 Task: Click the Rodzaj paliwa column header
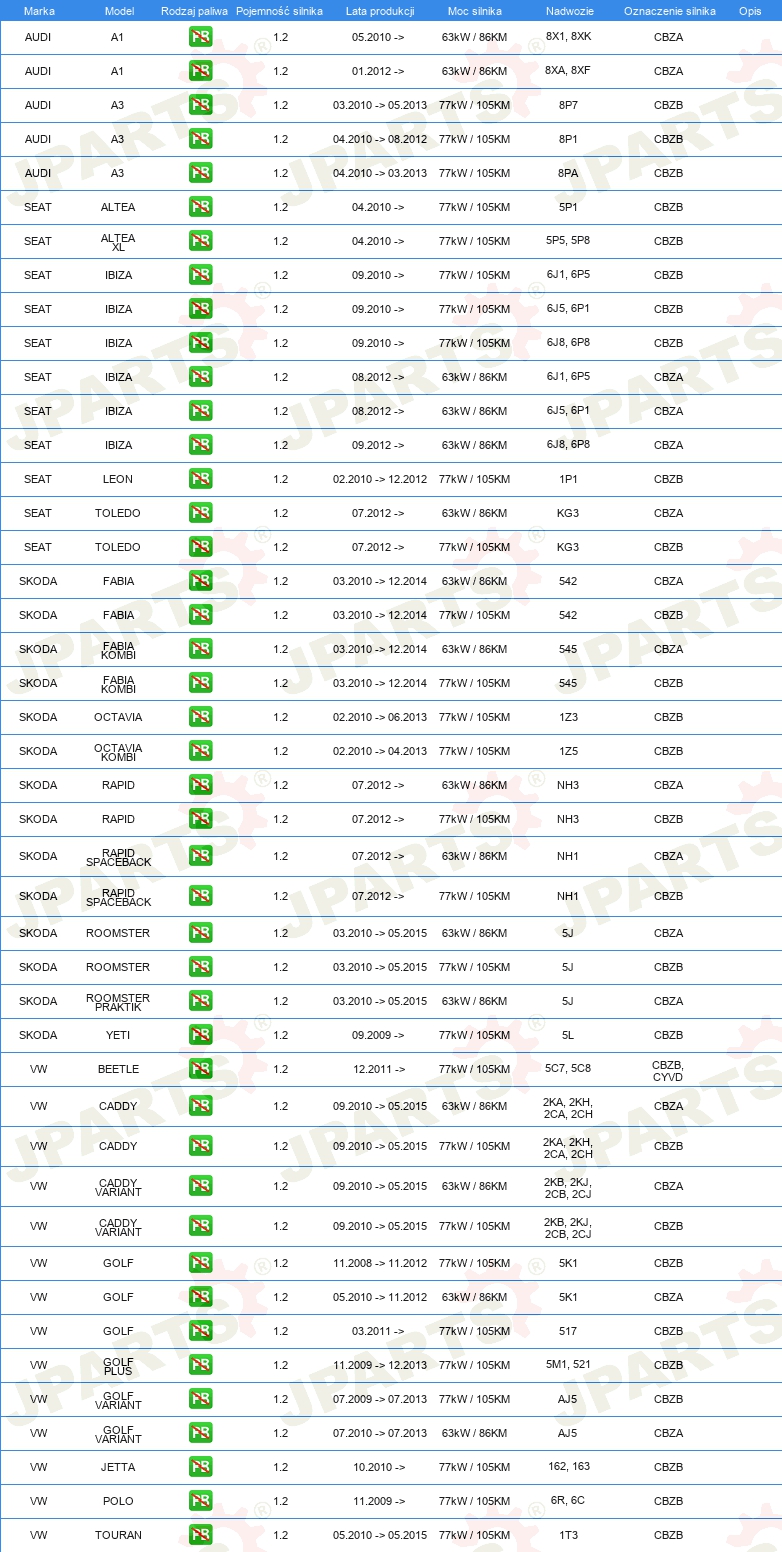click(194, 11)
